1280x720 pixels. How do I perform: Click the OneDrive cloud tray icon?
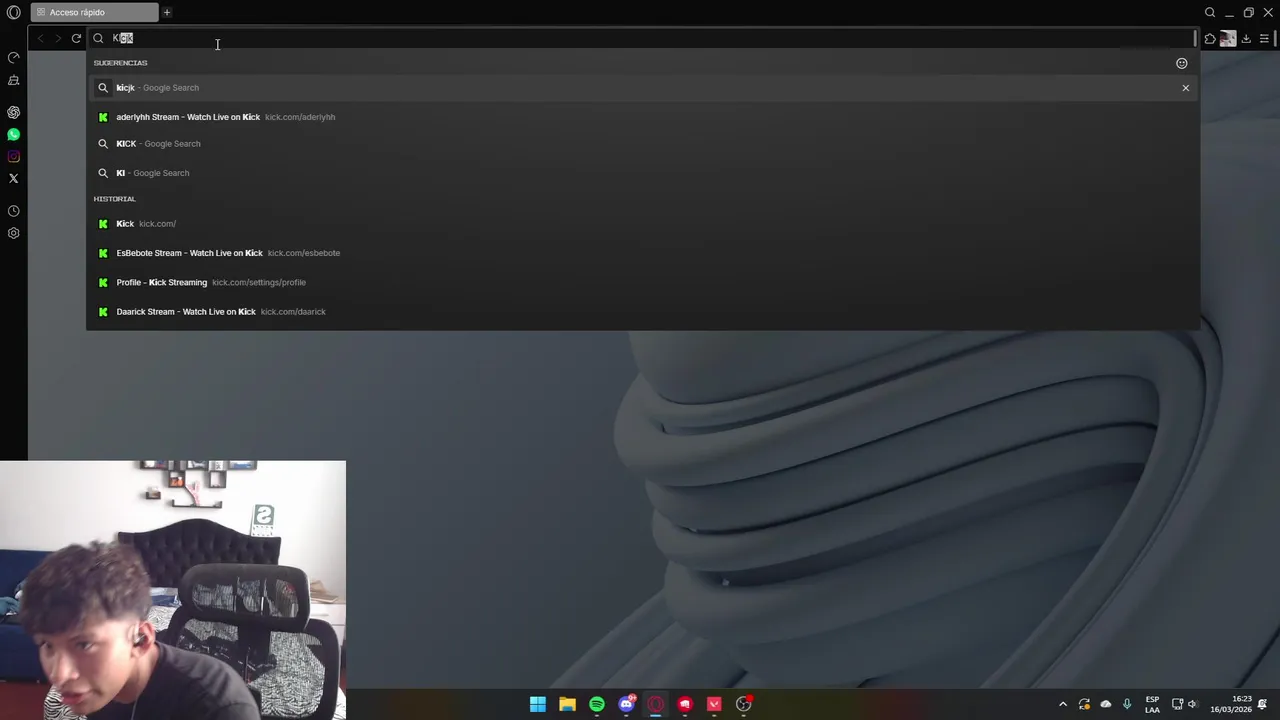tap(1106, 704)
